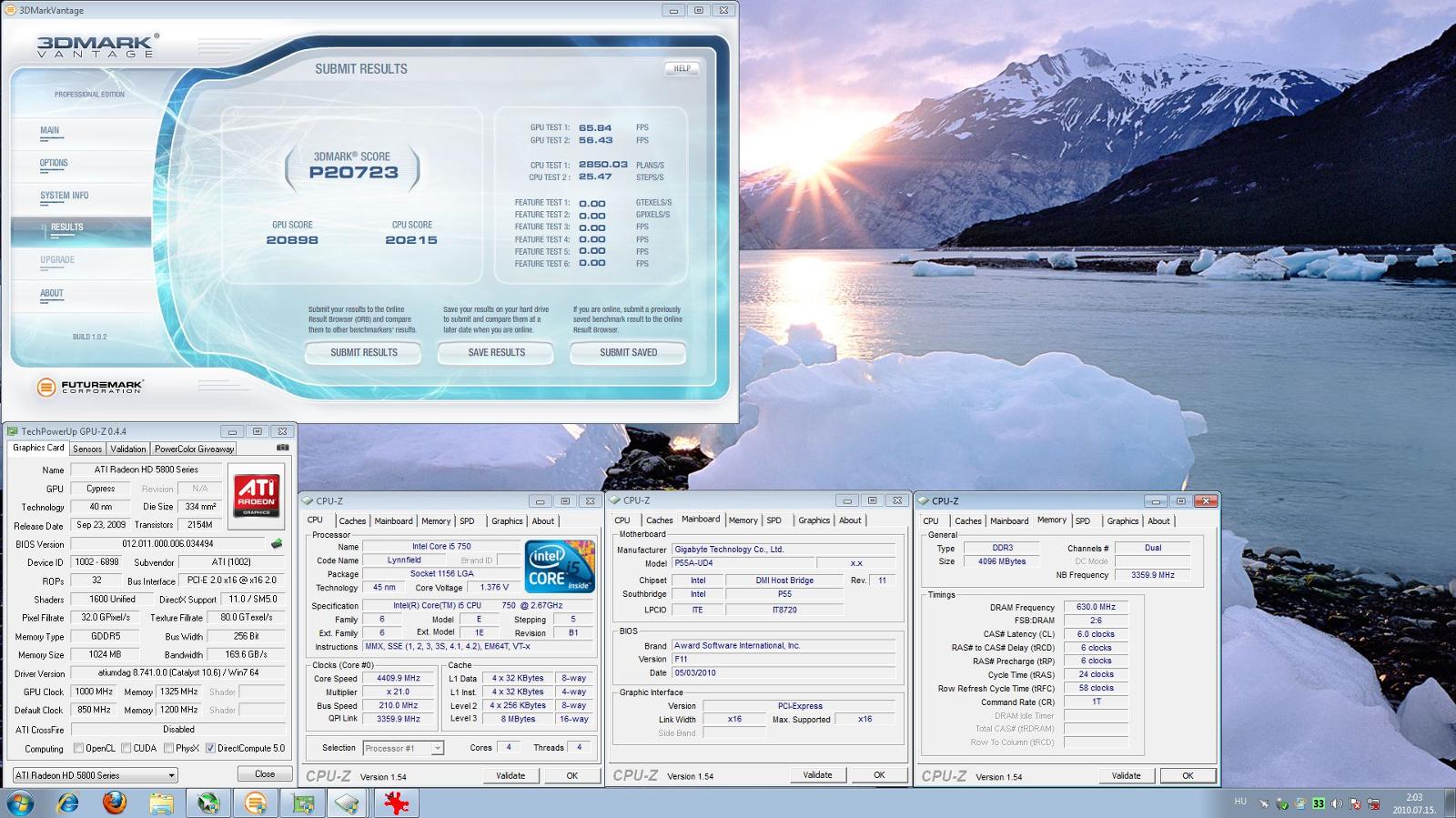Click the Core Speed 4409.9 MHz value
The width and height of the screenshot is (1456, 818).
click(x=399, y=679)
